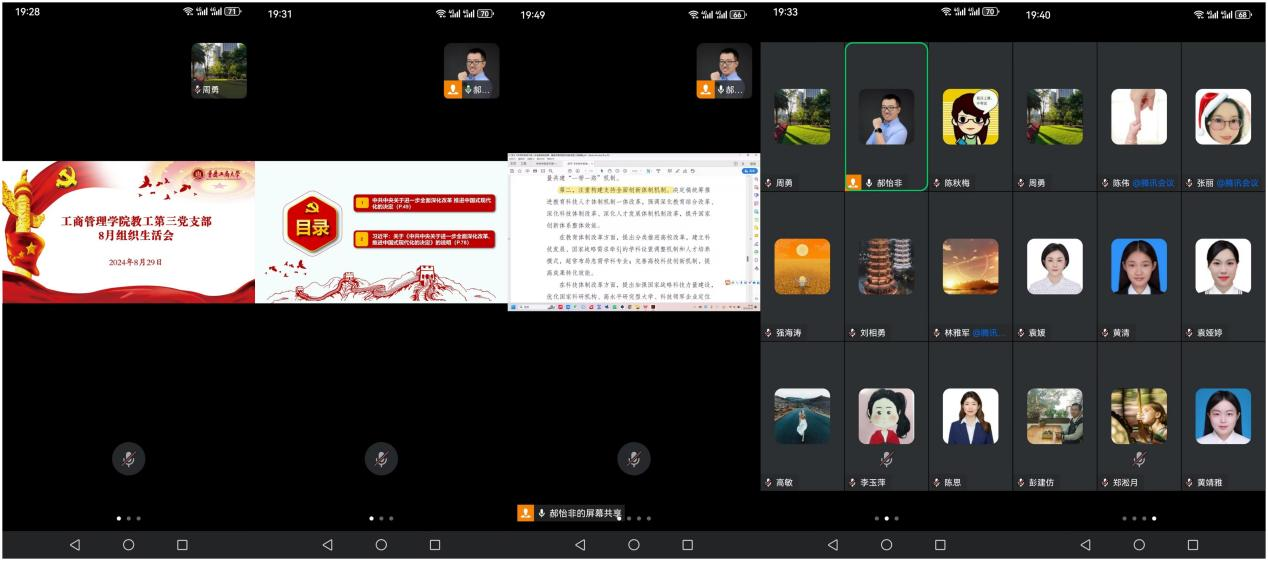Tap the shared 目录 slide content
1268x561 pixels.
(x=381, y=232)
